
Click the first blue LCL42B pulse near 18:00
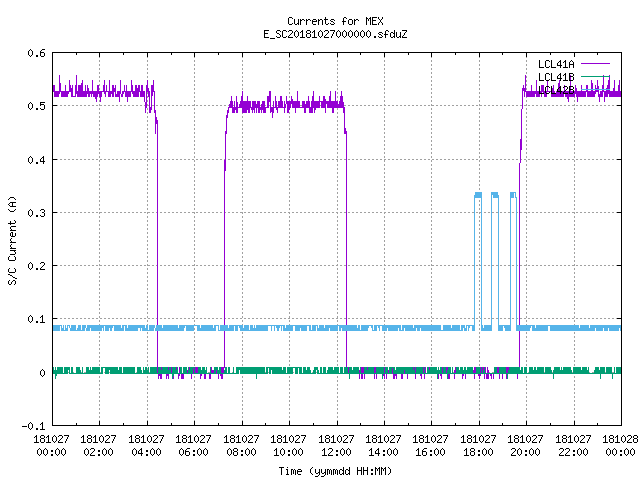point(478,259)
